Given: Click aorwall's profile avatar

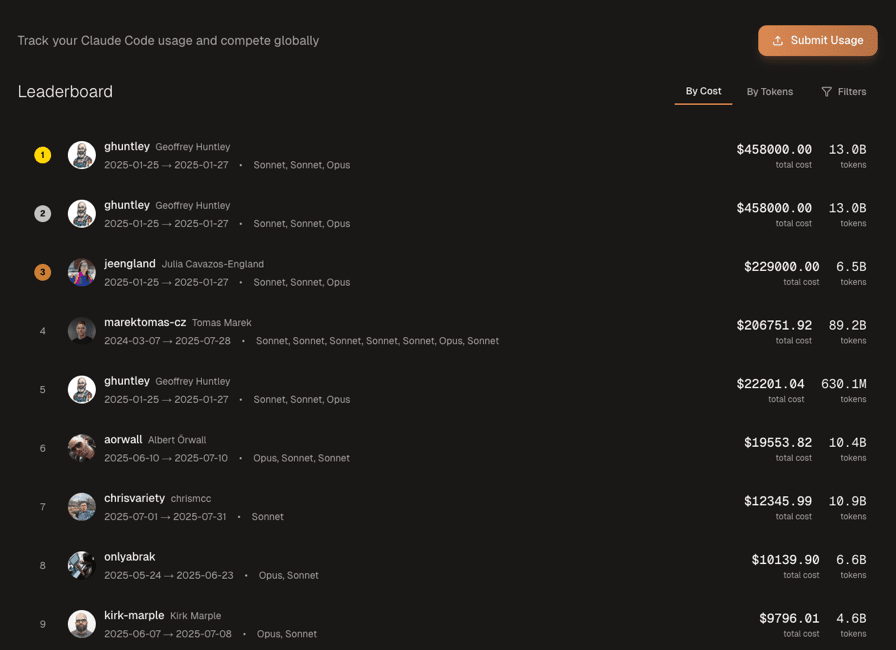Looking at the screenshot, I should point(82,448).
